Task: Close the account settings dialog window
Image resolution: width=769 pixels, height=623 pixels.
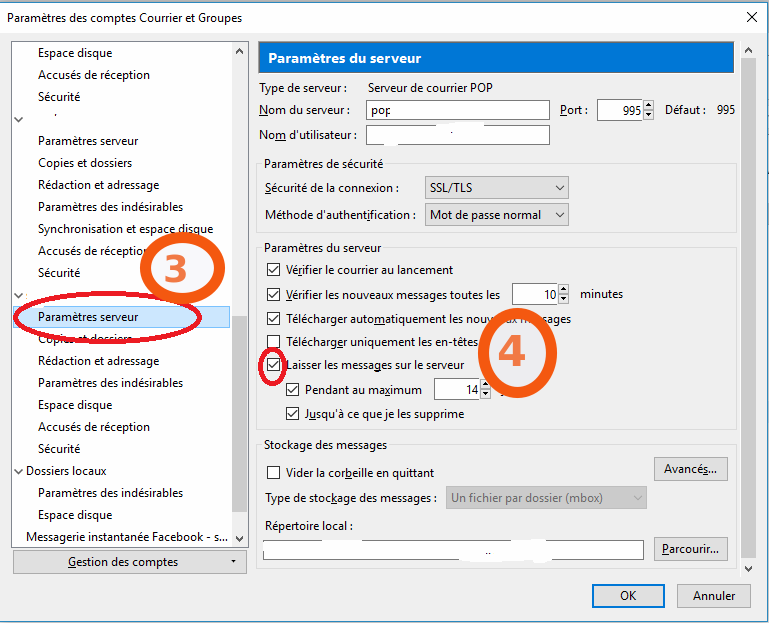Action: tap(751, 17)
